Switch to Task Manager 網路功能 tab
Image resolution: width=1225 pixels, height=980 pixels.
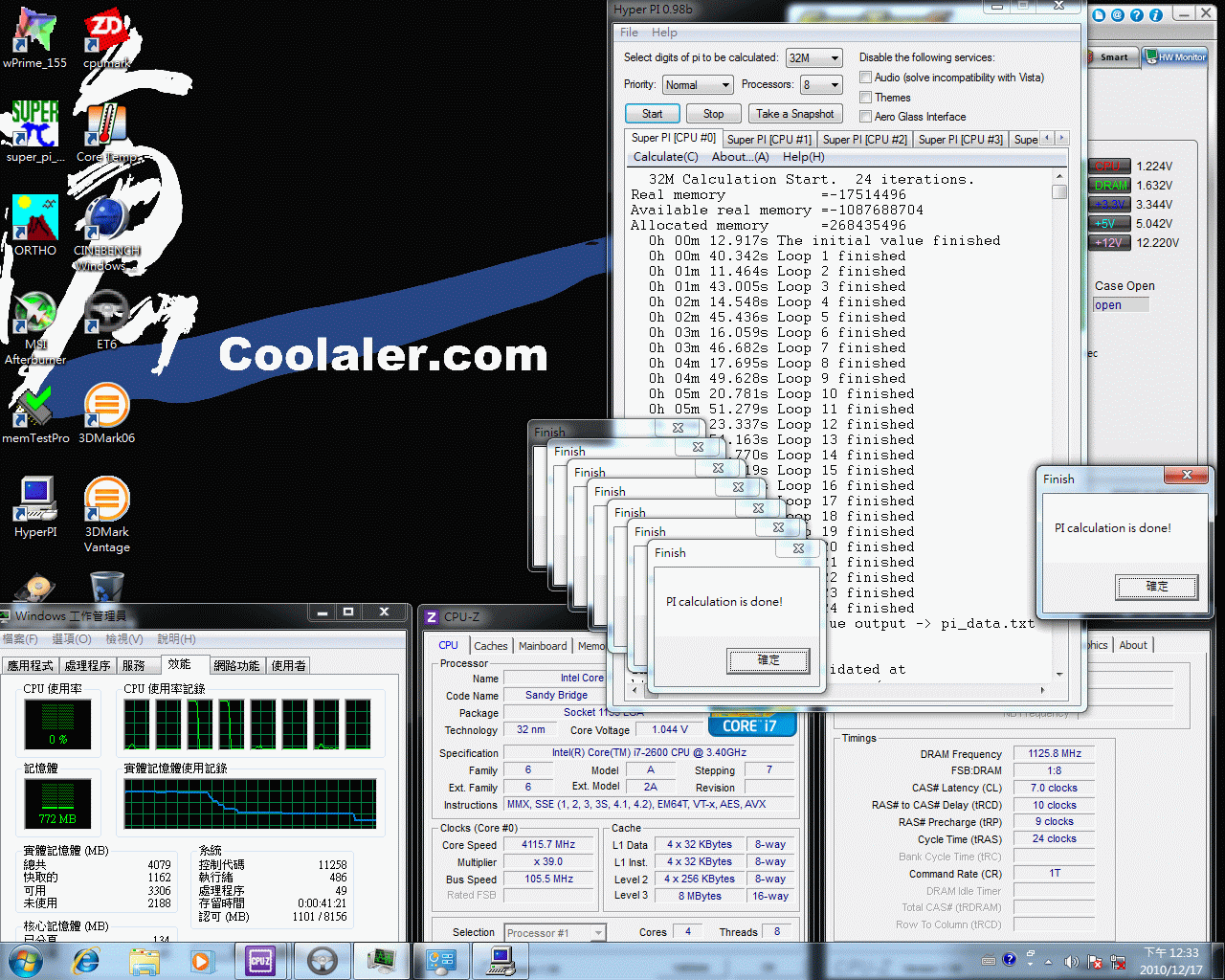(x=236, y=665)
